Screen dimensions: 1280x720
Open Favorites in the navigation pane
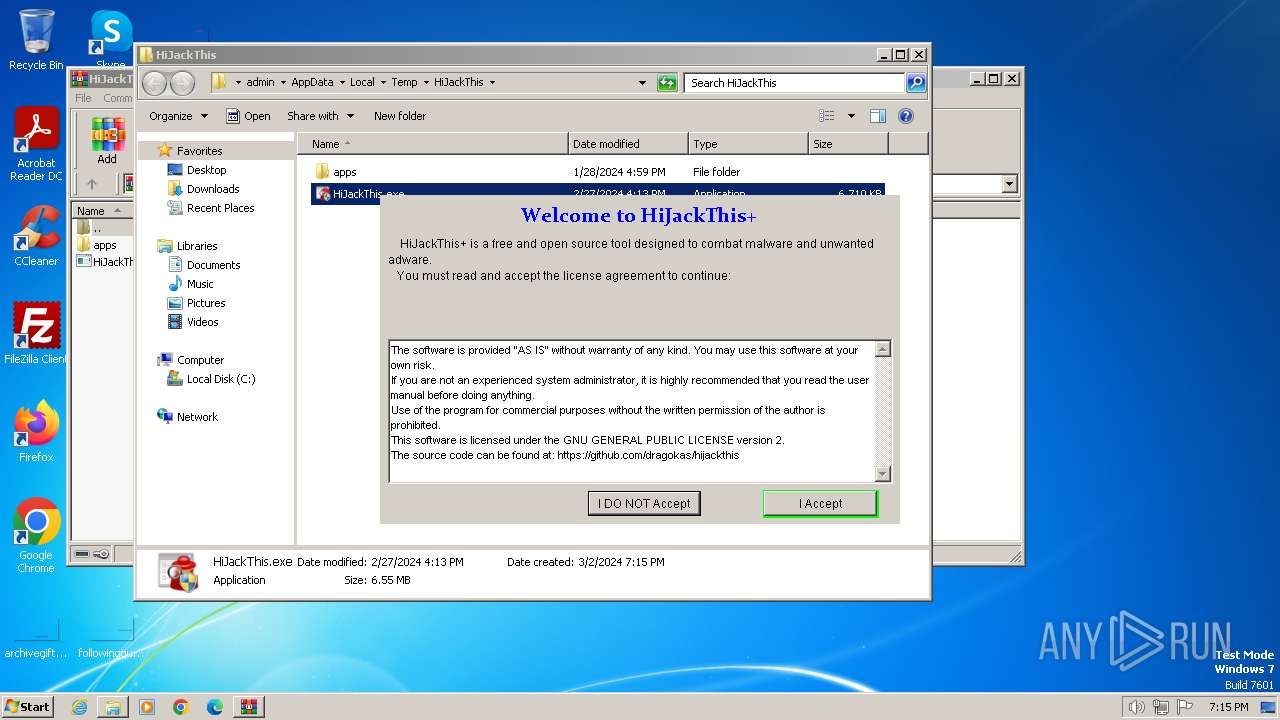pyautogui.click(x=199, y=151)
